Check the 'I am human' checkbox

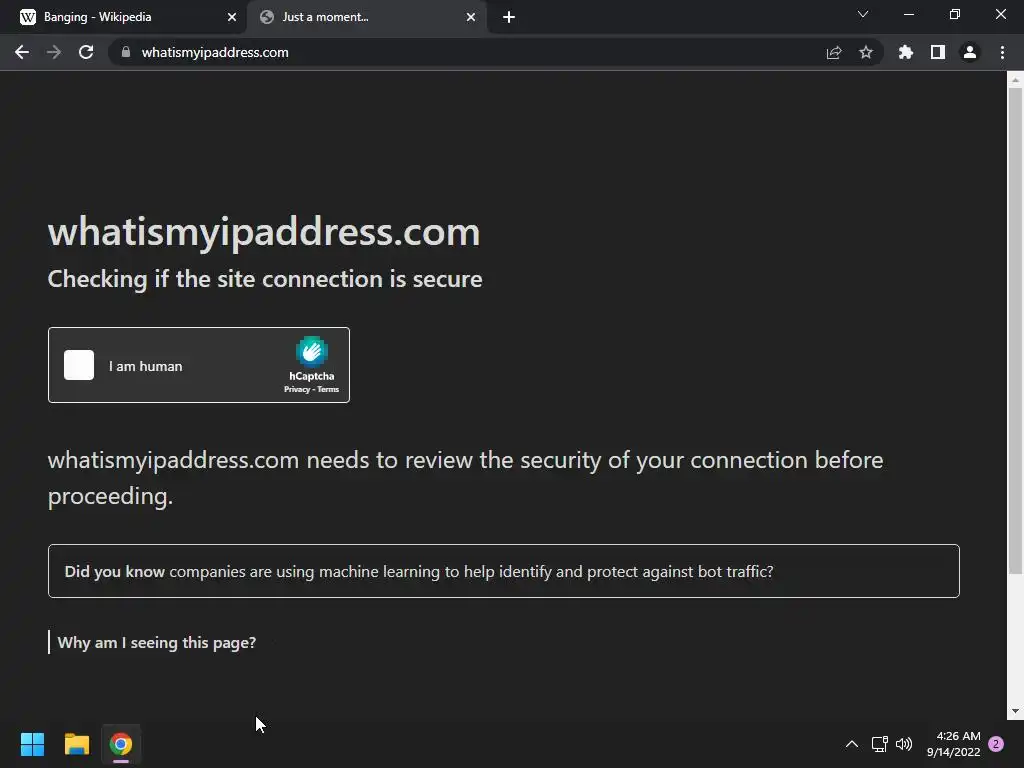79,365
